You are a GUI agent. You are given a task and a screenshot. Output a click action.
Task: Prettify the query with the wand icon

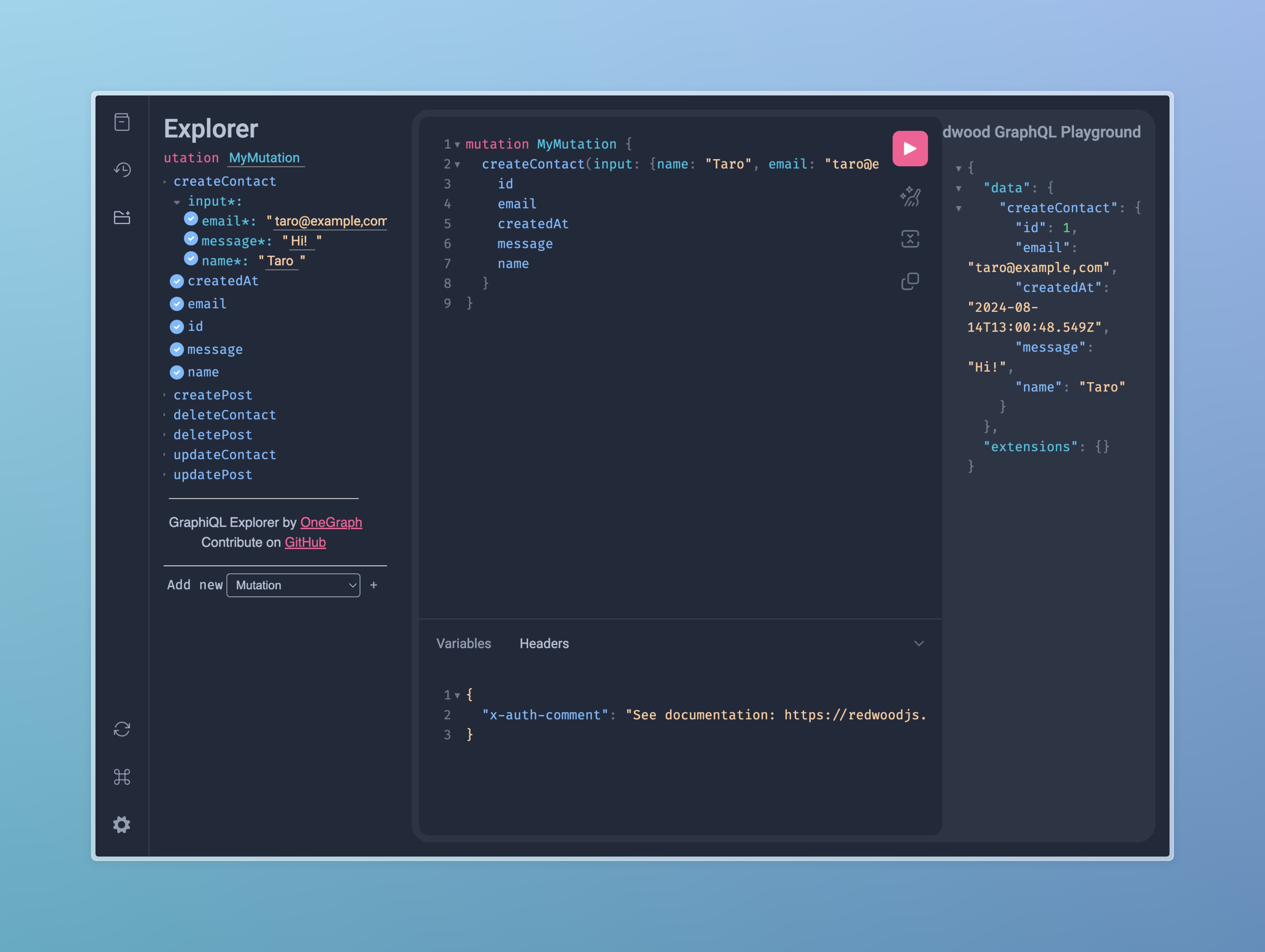[x=910, y=197]
